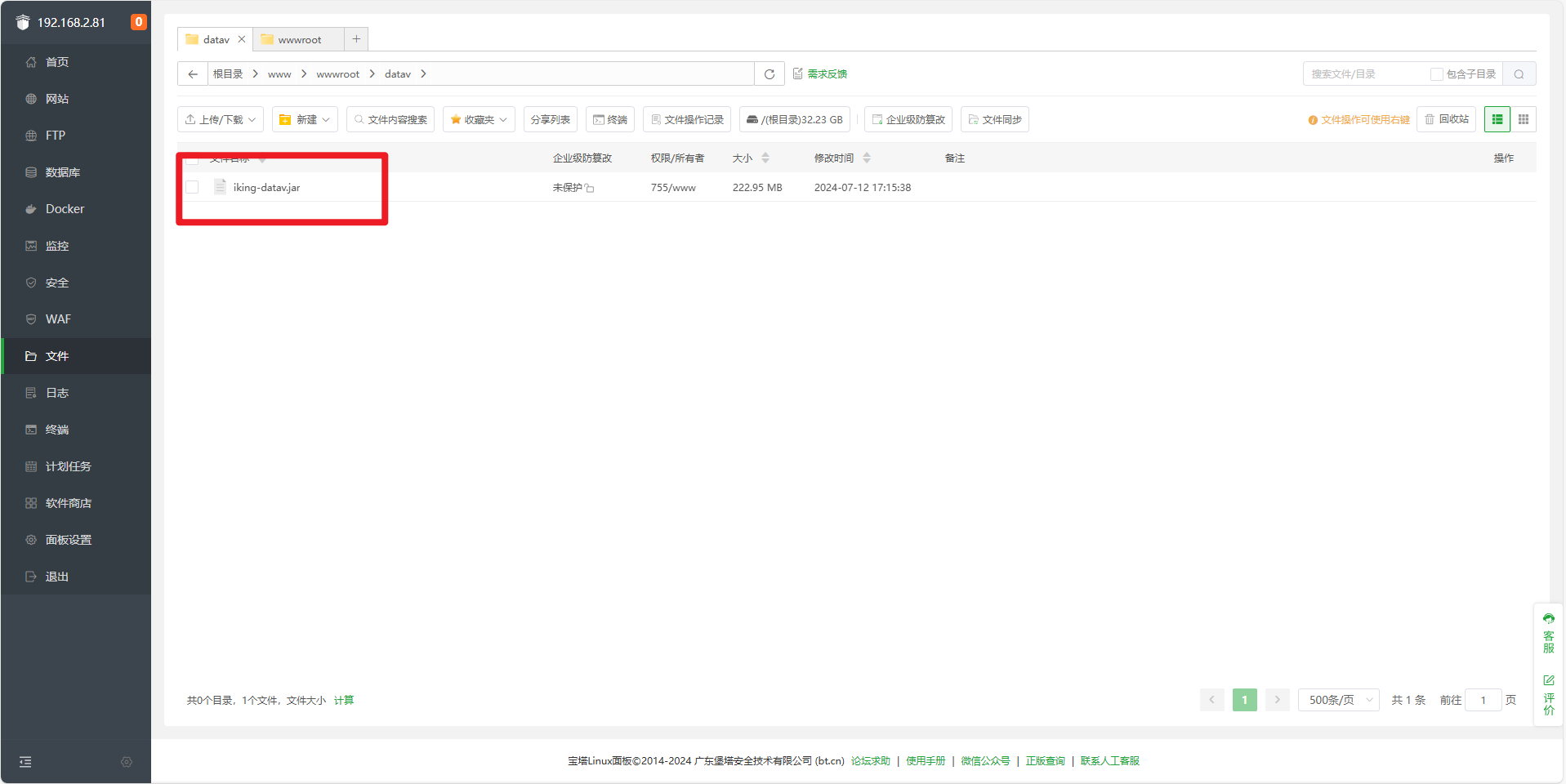The width and height of the screenshot is (1566, 784).
Task: Click 根目录 in breadcrumb path
Action: tap(228, 73)
